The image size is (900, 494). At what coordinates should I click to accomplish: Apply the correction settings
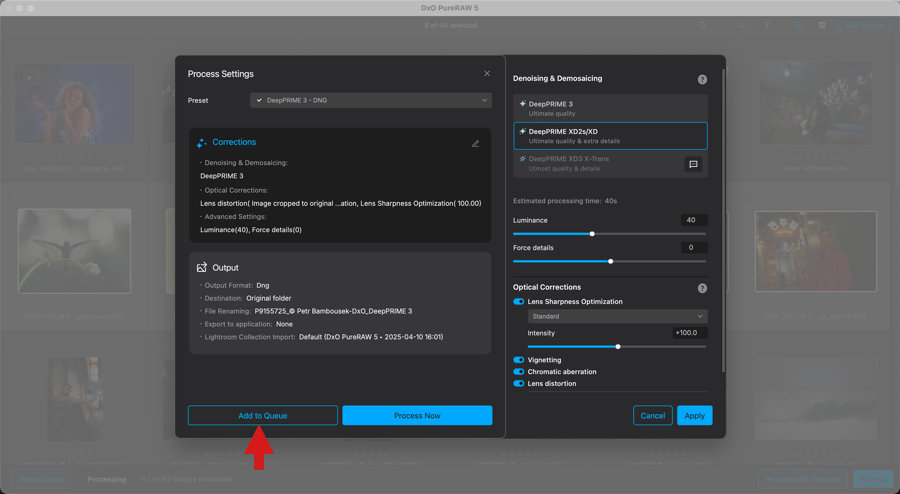coord(695,415)
